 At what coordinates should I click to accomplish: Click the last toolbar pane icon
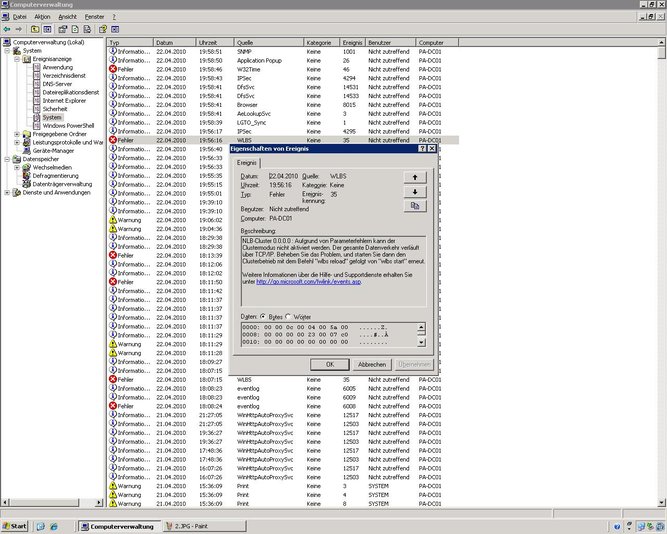tap(115, 29)
